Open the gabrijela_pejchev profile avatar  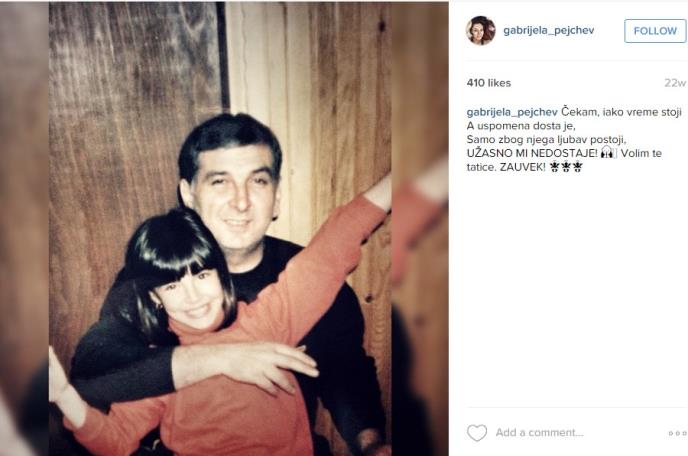point(480,31)
